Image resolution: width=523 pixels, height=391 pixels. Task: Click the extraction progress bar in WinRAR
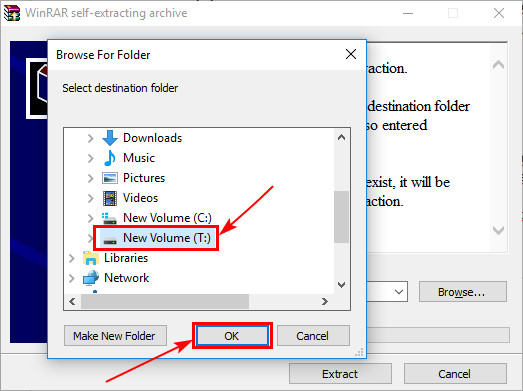point(438,335)
